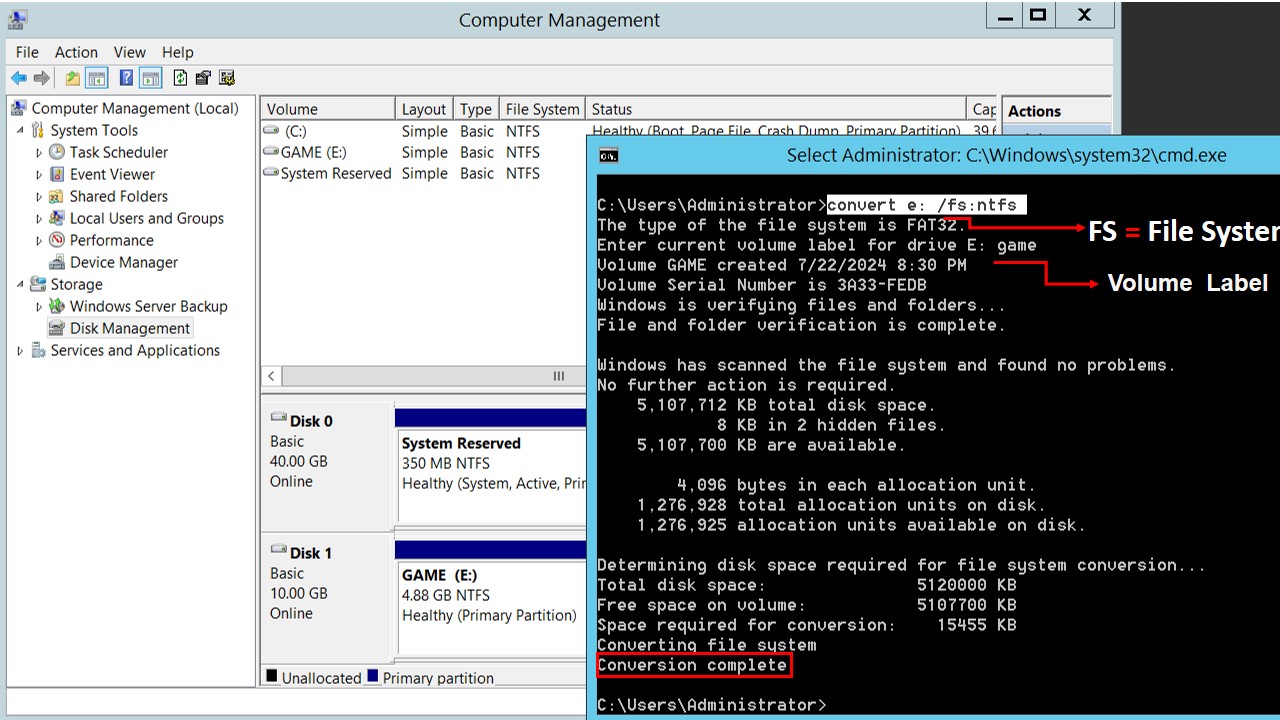This screenshot has width=1280, height=720.
Task: Open the Help menu
Action: (177, 52)
